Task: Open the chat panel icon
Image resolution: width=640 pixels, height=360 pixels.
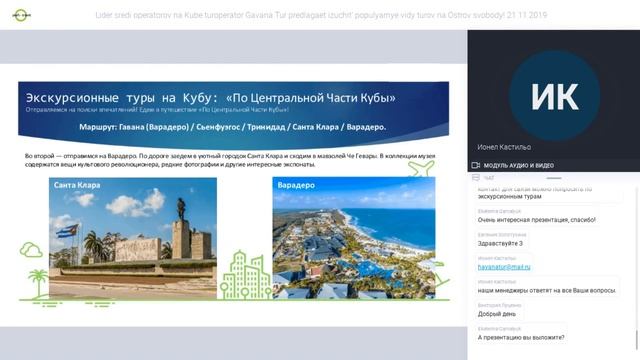Action: click(x=476, y=178)
